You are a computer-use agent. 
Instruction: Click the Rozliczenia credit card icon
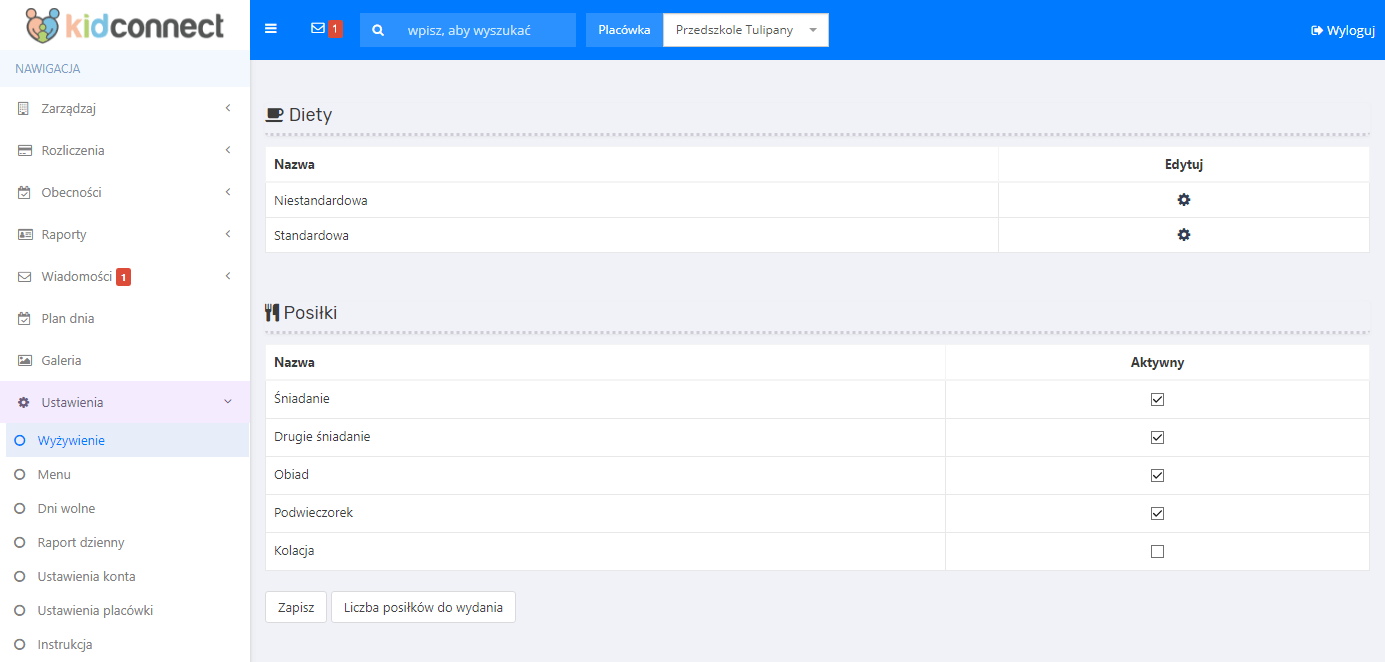tap(24, 150)
